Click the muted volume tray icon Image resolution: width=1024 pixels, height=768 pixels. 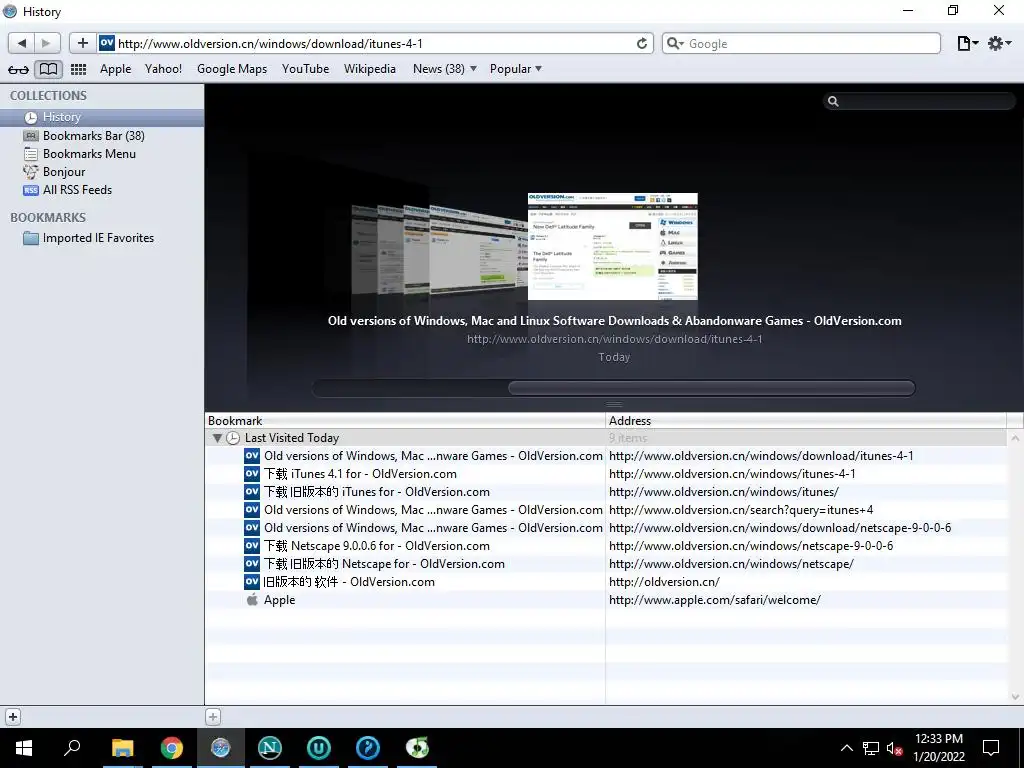(894, 748)
